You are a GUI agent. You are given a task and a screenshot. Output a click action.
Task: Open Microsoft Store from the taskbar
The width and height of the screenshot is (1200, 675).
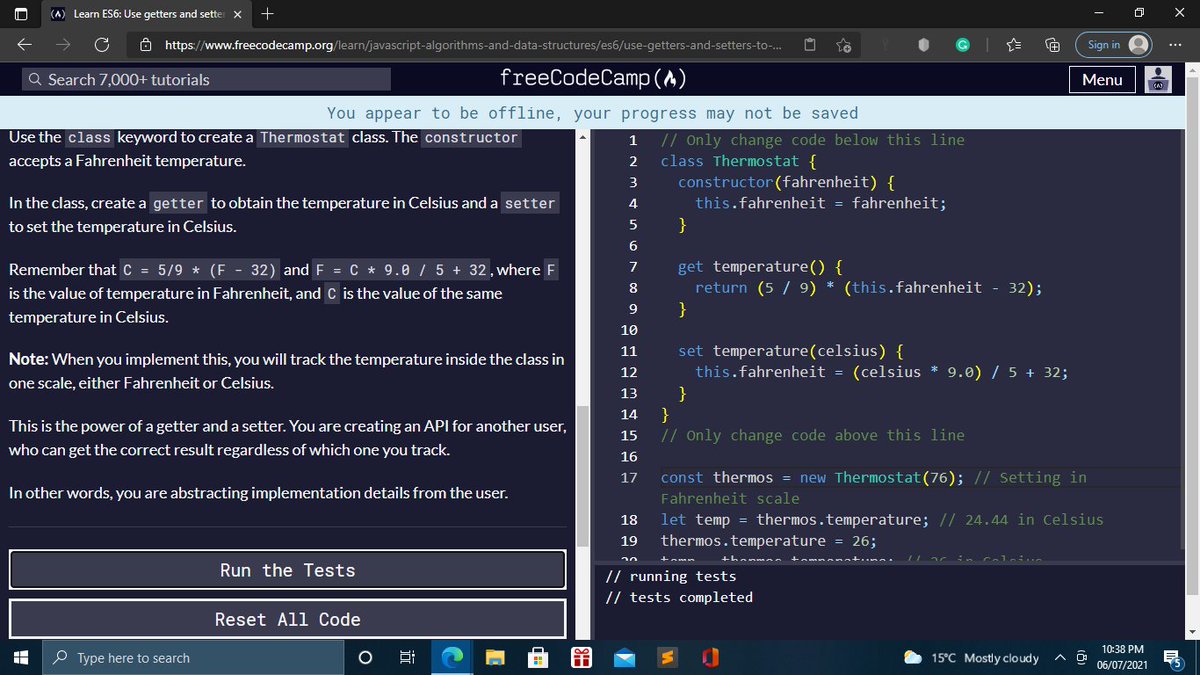(x=536, y=657)
